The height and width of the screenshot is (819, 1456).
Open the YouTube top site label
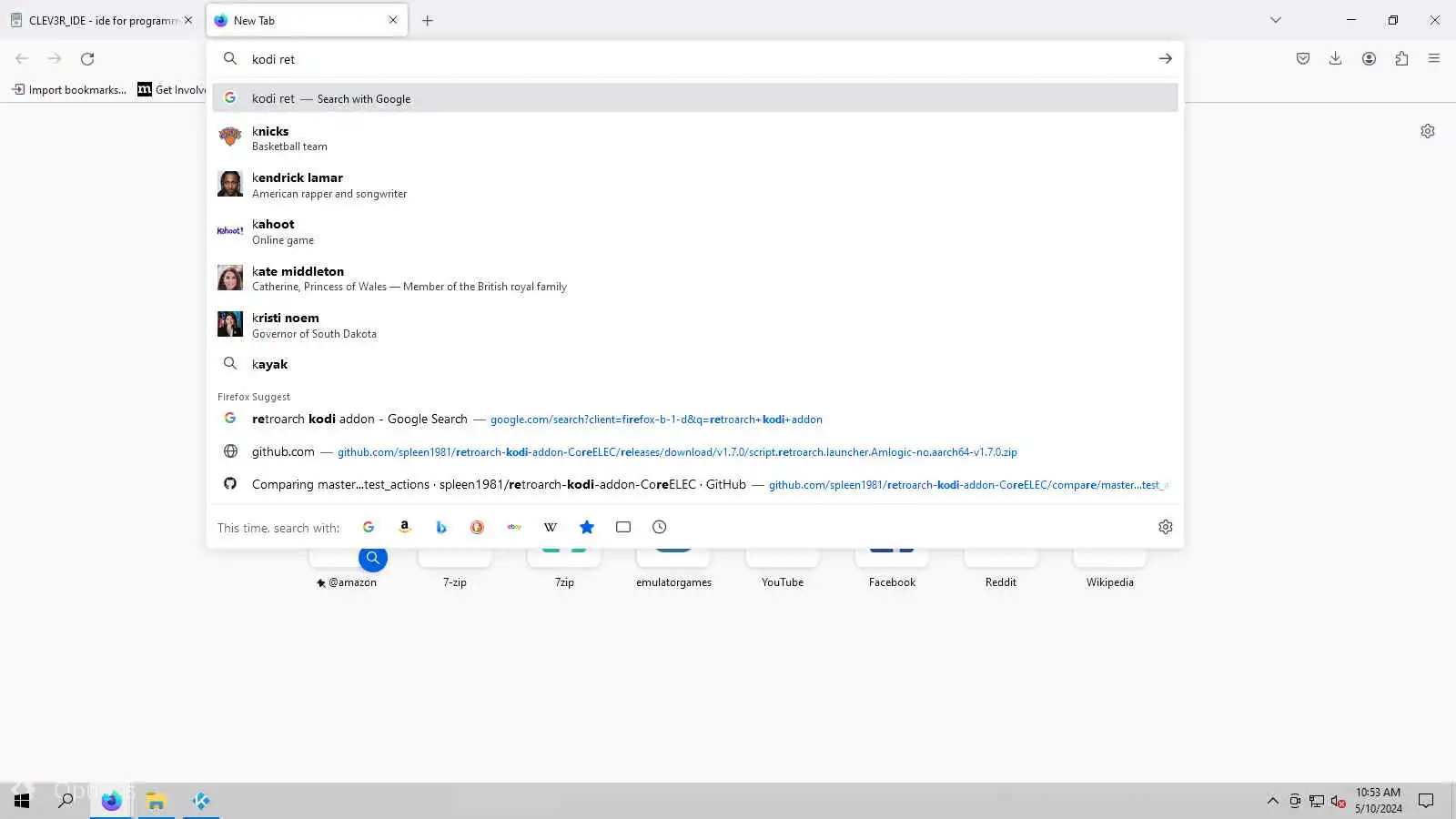[x=783, y=582]
